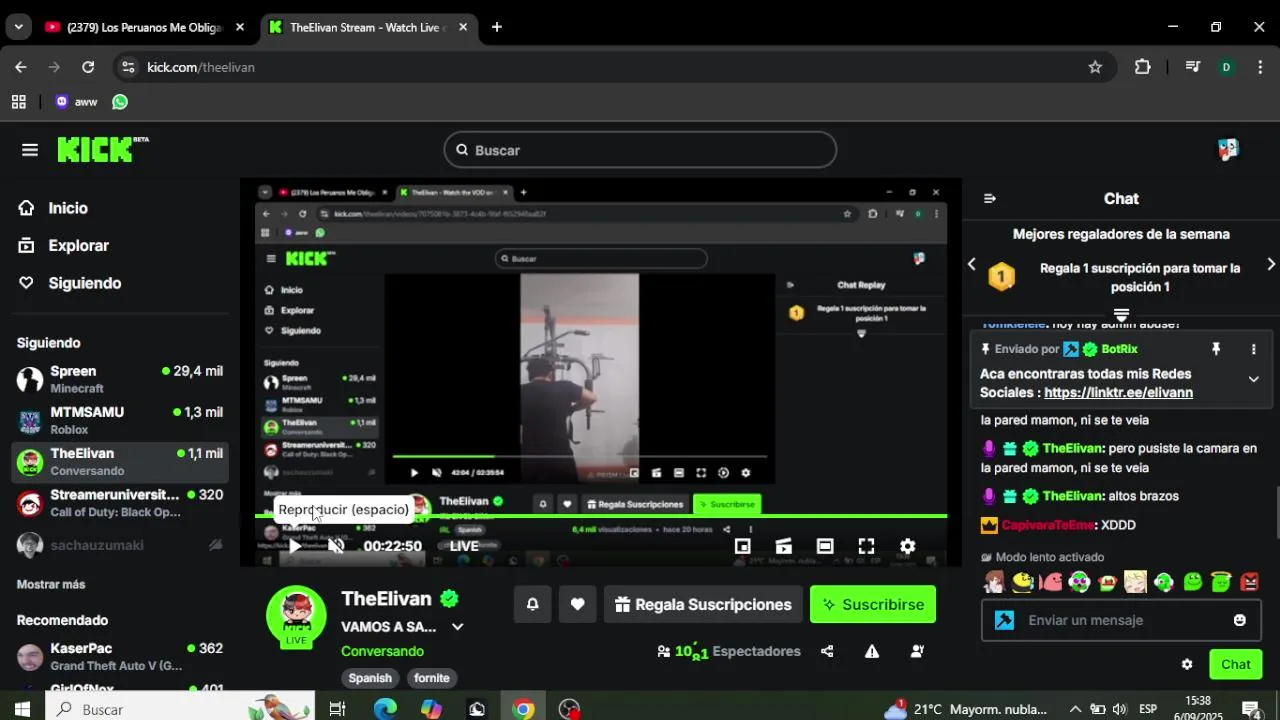Unmute the stream volume icon

click(x=336, y=546)
